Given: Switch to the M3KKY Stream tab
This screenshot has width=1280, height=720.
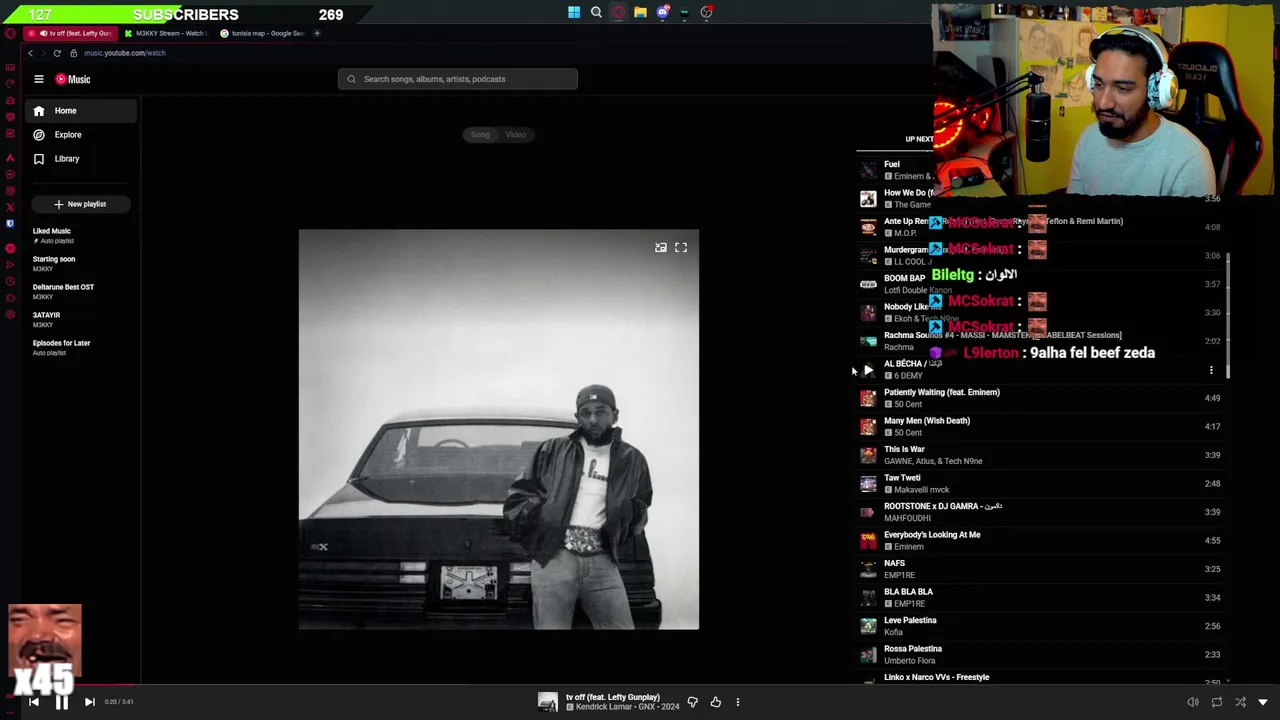Looking at the screenshot, I should click(165, 33).
